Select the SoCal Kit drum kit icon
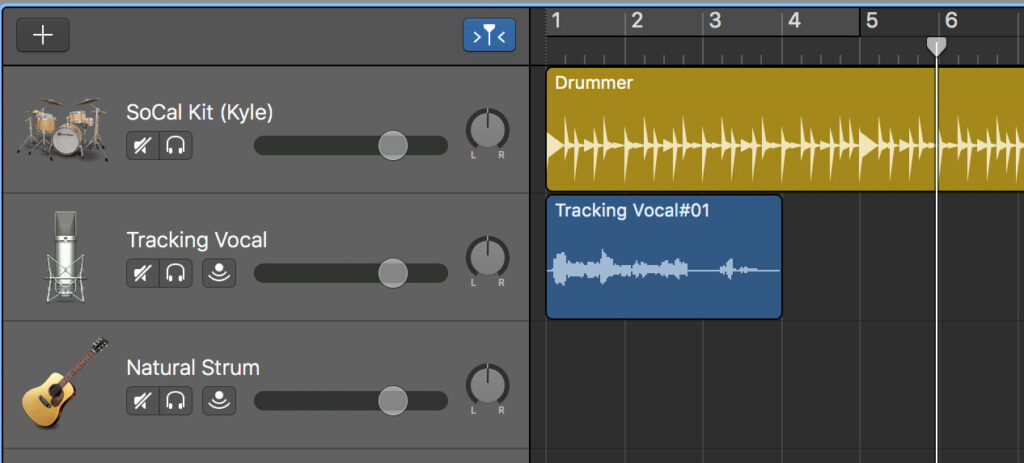The image size is (1024, 463). (x=63, y=129)
